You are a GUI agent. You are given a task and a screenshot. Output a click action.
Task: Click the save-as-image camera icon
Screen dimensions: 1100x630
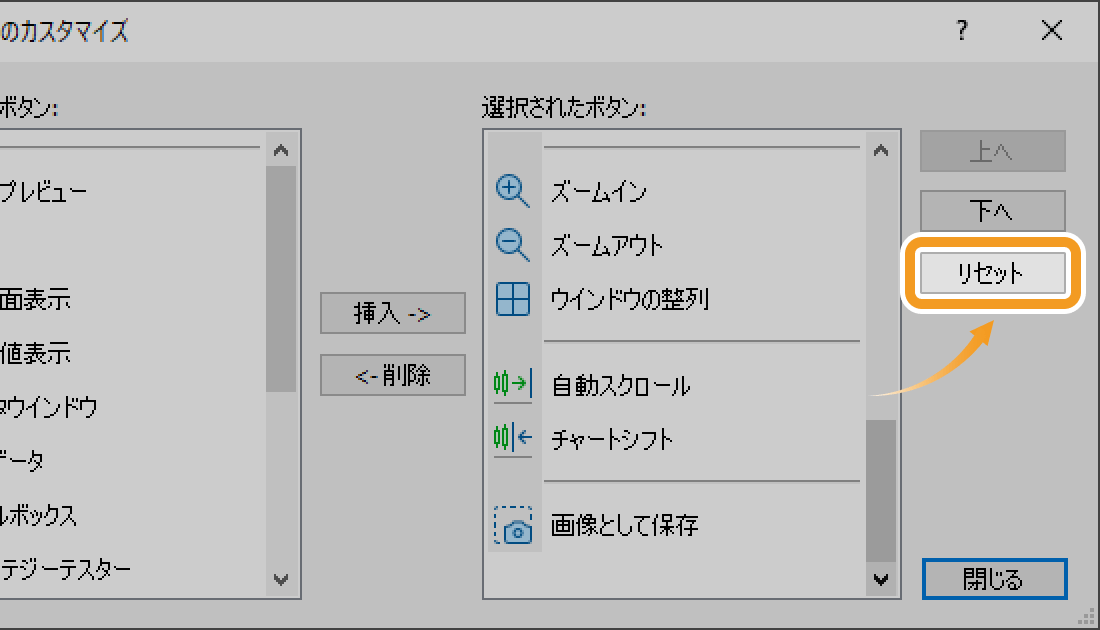pos(513,525)
